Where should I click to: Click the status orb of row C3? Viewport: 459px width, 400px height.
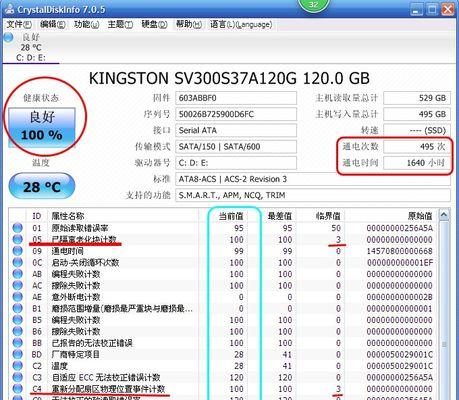click(x=17, y=377)
